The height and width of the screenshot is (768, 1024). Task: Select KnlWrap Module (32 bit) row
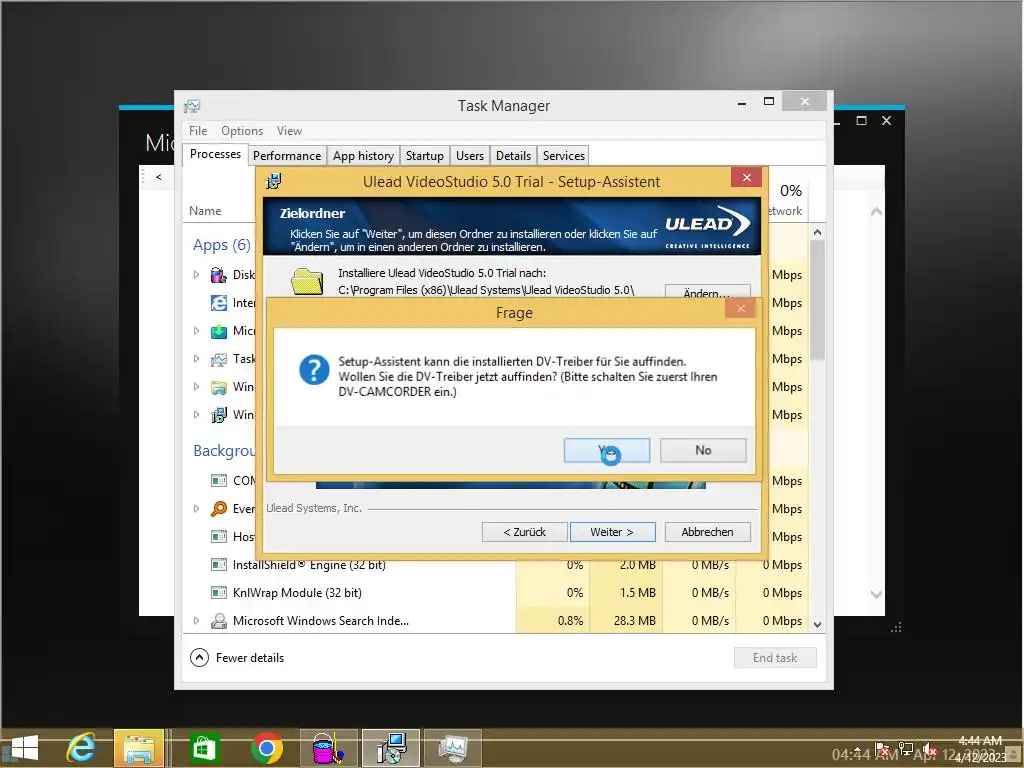click(495, 592)
